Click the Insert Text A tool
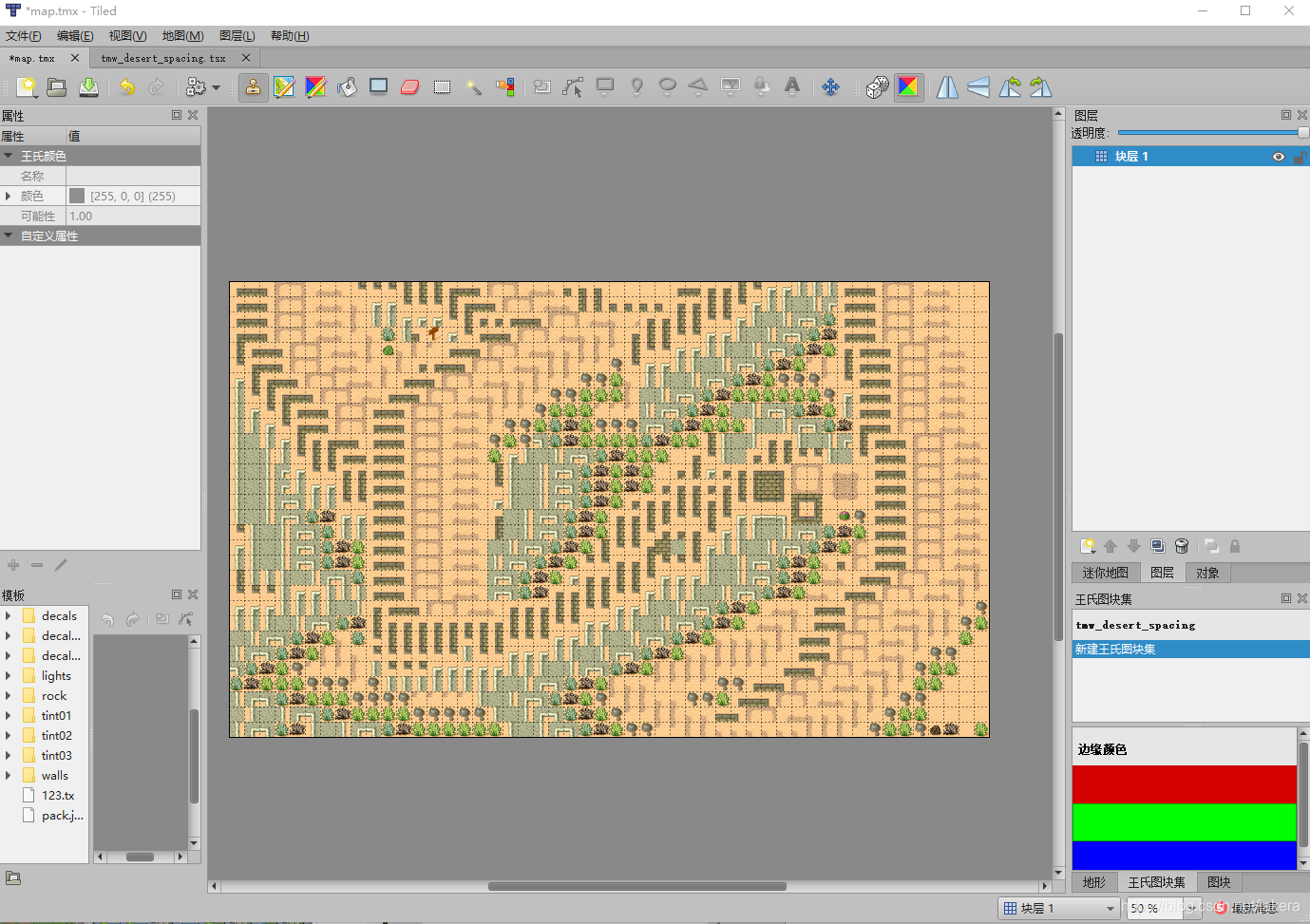 tap(792, 86)
